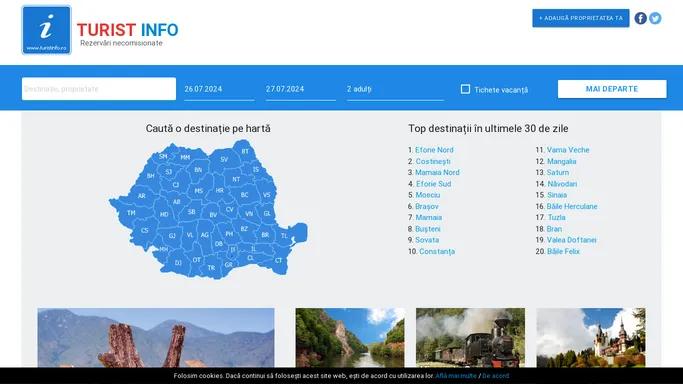The width and height of the screenshot is (683, 384).
Task: Open the Peleș castle photo thumbnail
Action: [x=591, y=338]
